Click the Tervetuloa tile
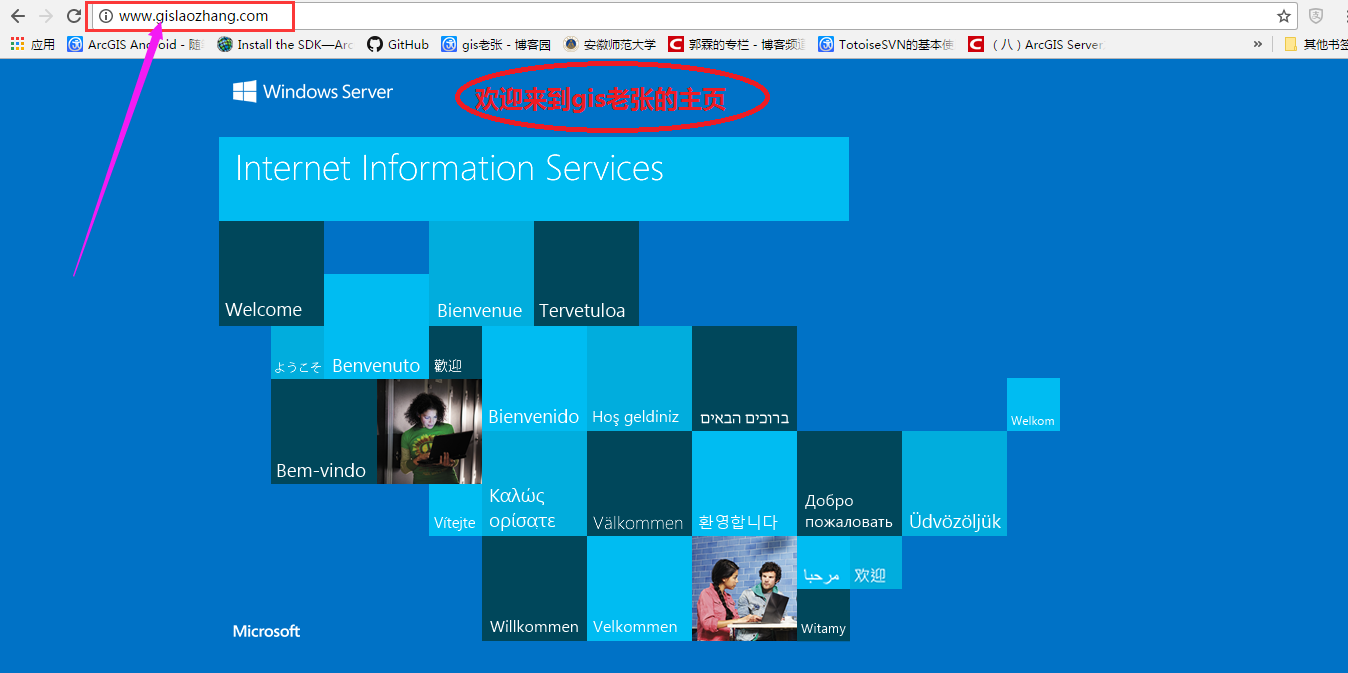This screenshot has width=1348, height=673. click(586, 273)
